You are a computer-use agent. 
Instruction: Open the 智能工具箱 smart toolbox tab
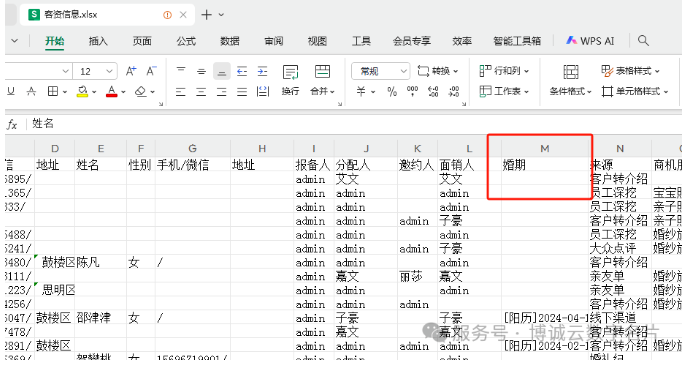click(517, 41)
